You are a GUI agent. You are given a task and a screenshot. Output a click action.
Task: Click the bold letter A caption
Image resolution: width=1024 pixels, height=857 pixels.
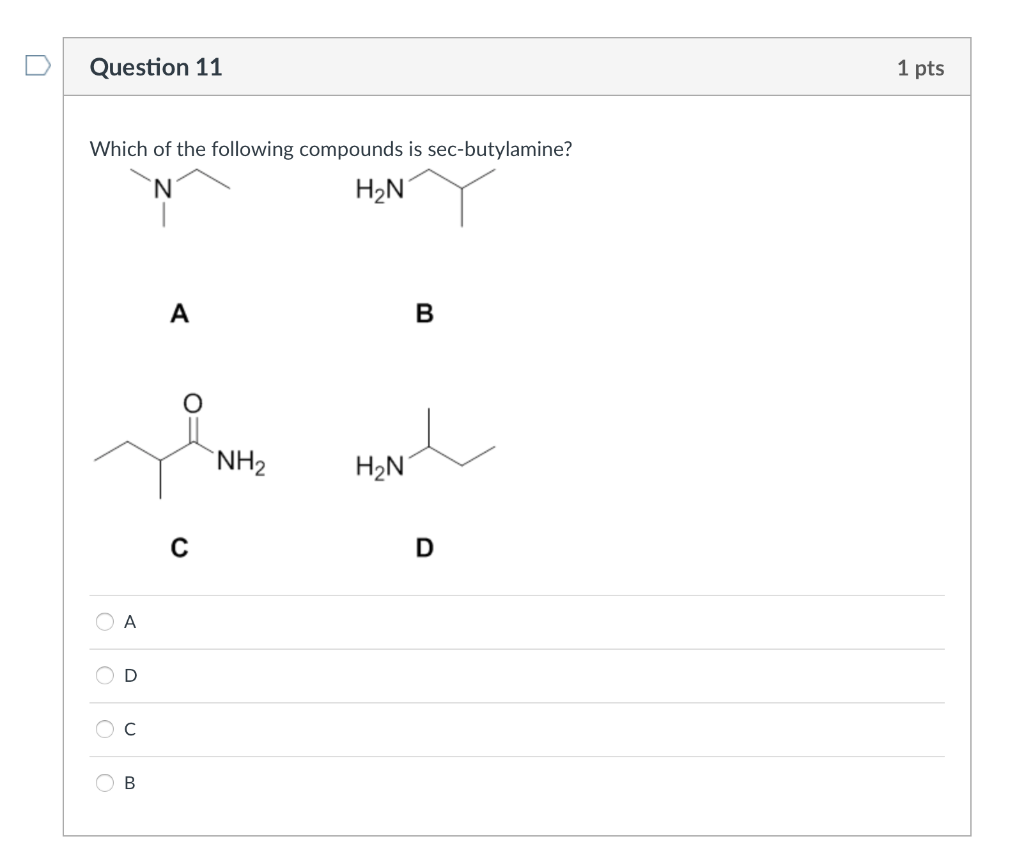tap(180, 313)
